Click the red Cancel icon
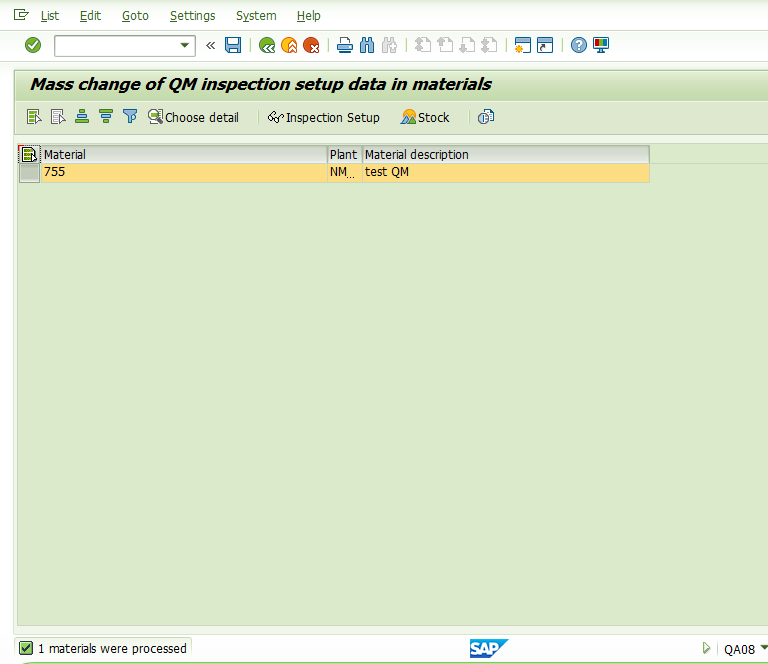 click(311, 45)
